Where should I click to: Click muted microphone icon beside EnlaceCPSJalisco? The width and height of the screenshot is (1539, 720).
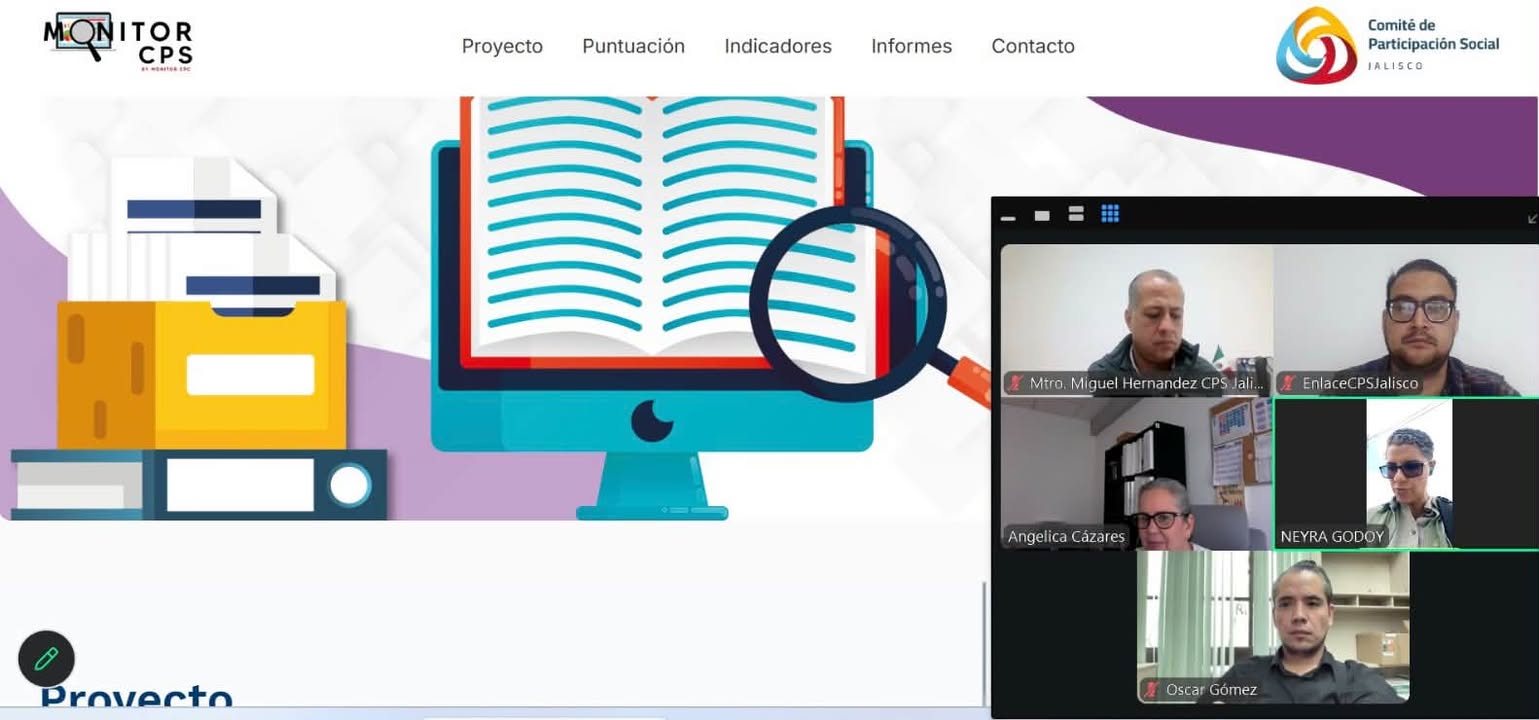click(x=1289, y=383)
